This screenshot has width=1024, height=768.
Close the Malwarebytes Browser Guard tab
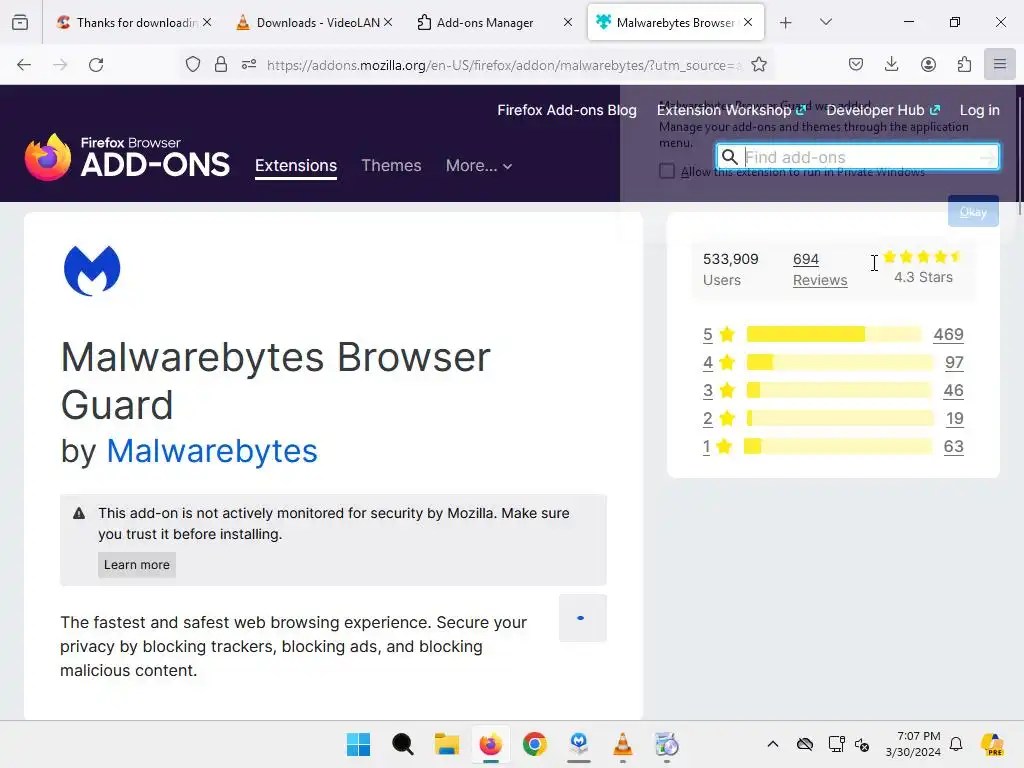748,22
